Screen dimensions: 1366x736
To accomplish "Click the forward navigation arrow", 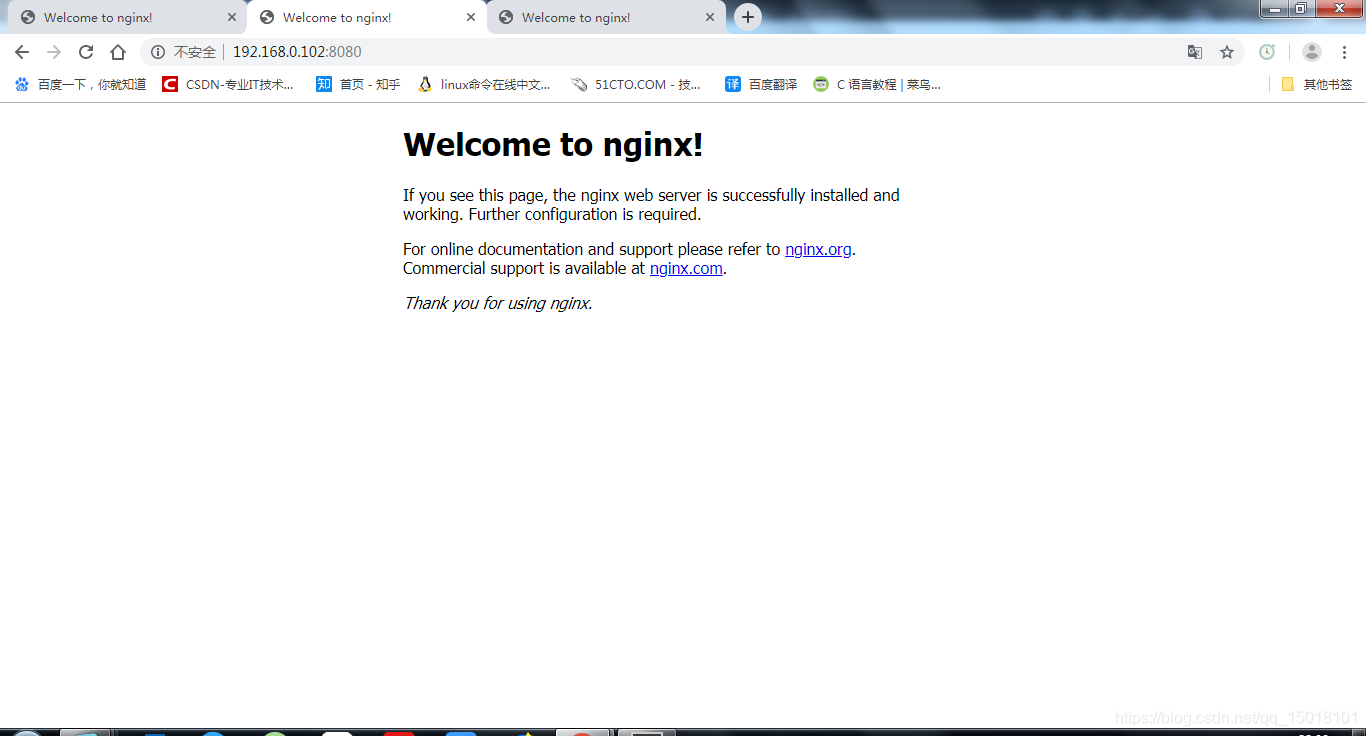I will tap(54, 52).
